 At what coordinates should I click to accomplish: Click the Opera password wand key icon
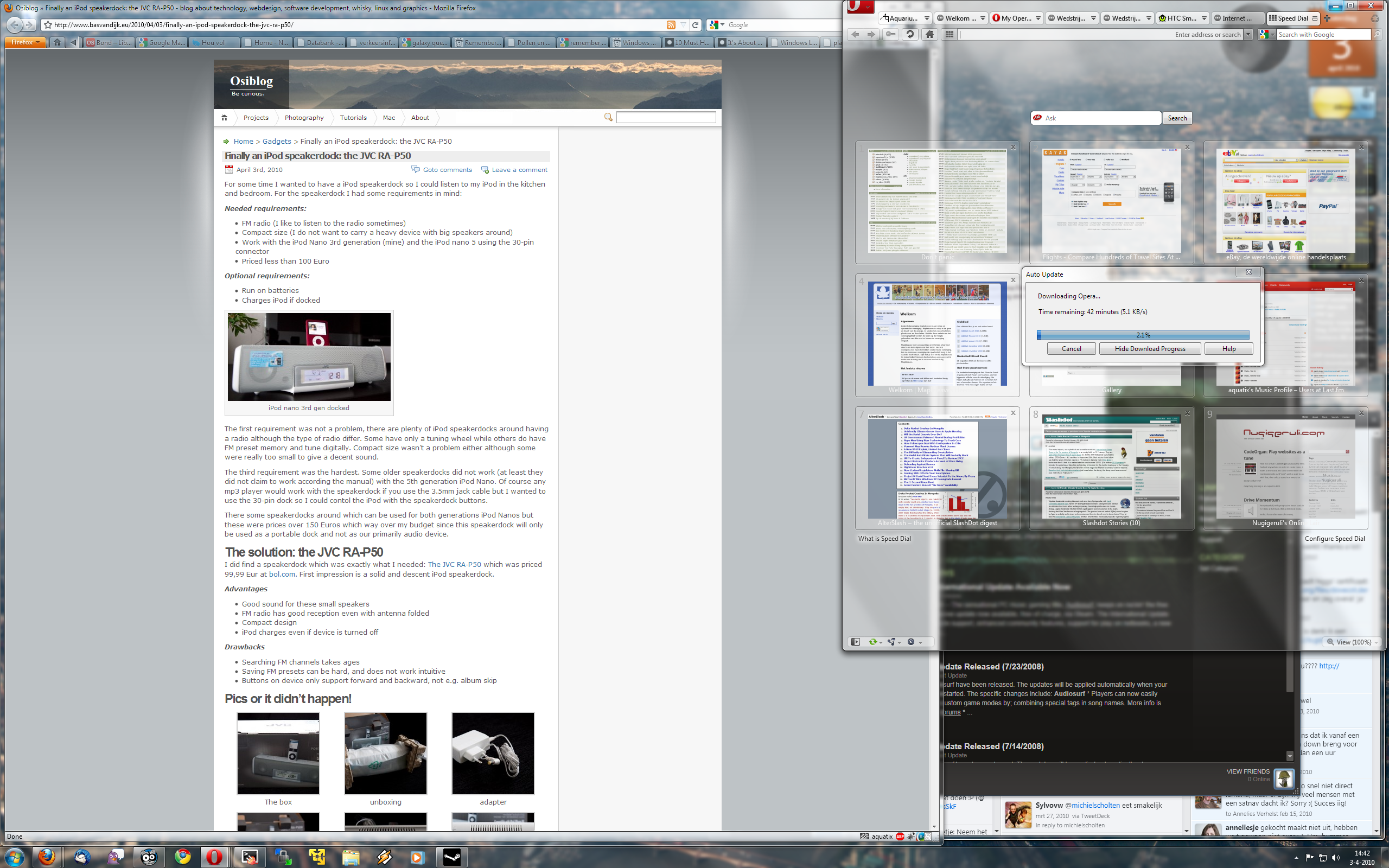(x=890, y=34)
